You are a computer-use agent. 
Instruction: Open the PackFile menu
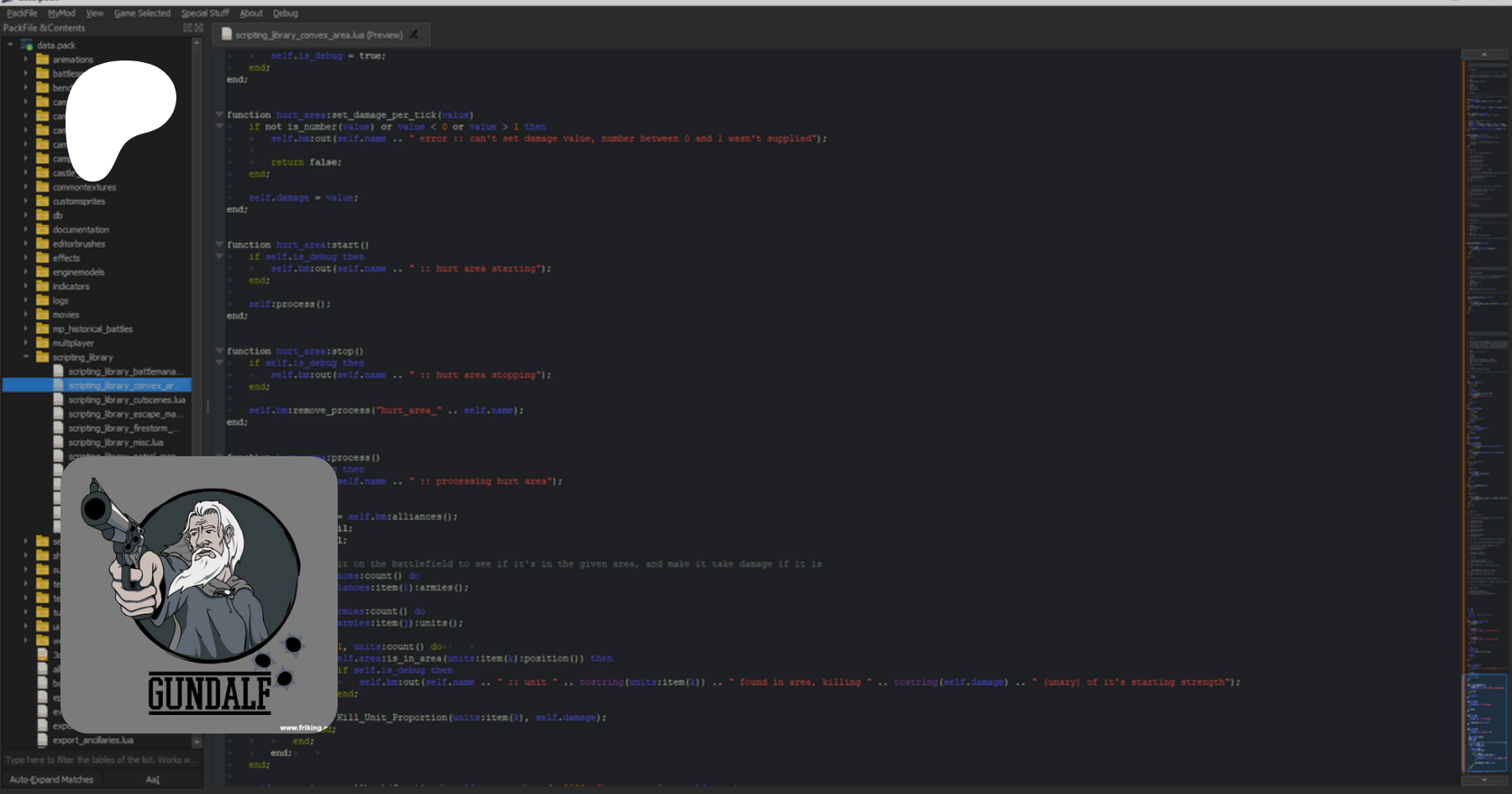tap(22, 13)
